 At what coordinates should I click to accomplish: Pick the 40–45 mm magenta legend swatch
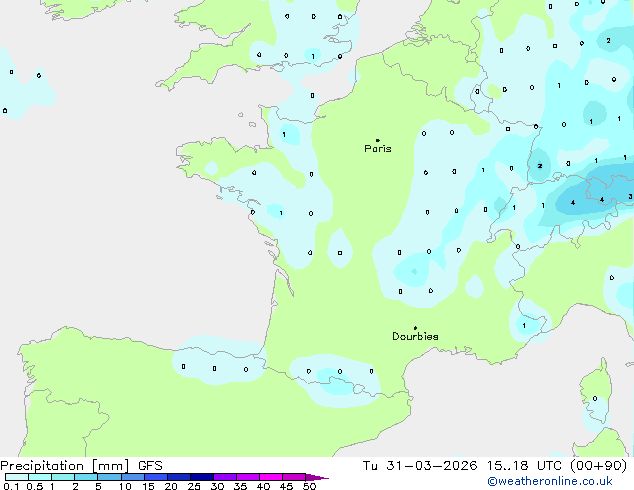point(271,477)
